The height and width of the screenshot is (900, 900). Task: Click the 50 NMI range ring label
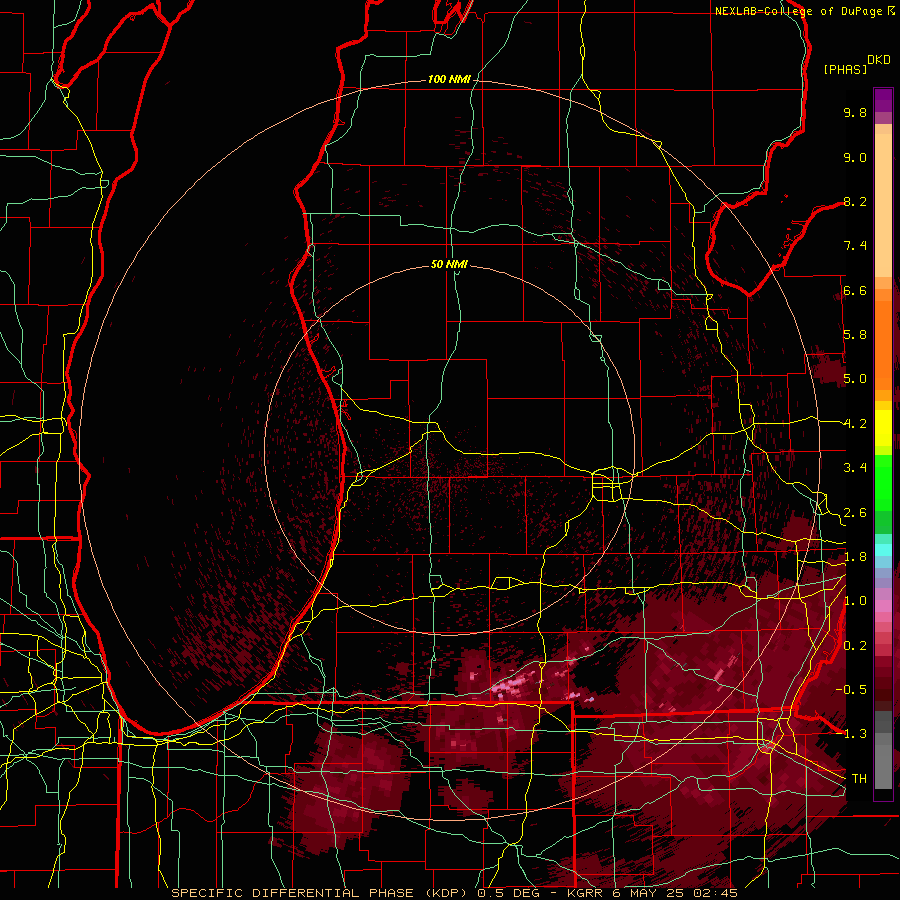click(449, 264)
